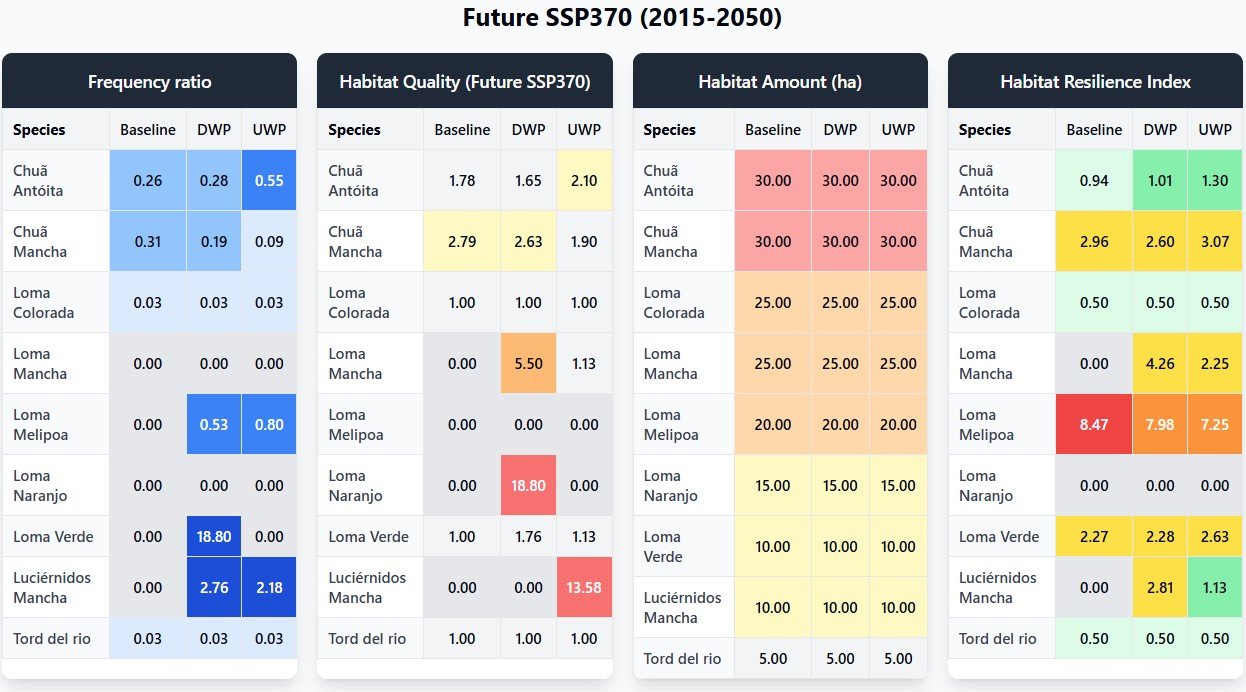The image size is (1246, 692).
Task: Click the dark blue 2.76 Frequency ratio cell
Action: tap(214, 588)
